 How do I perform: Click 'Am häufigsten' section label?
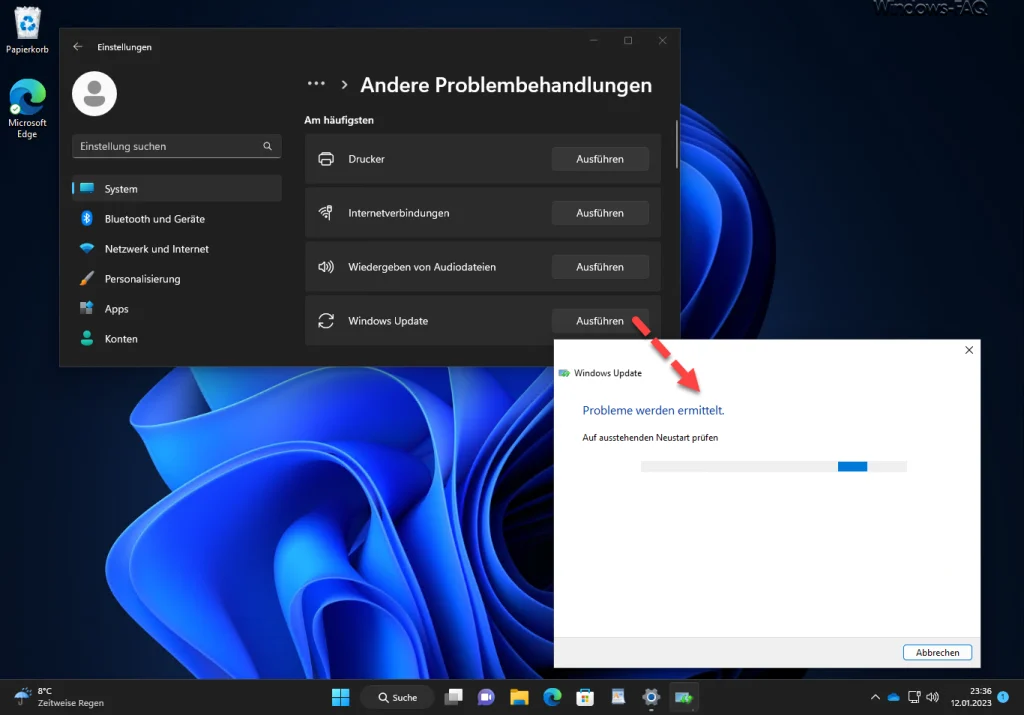[x=339, y=120]
